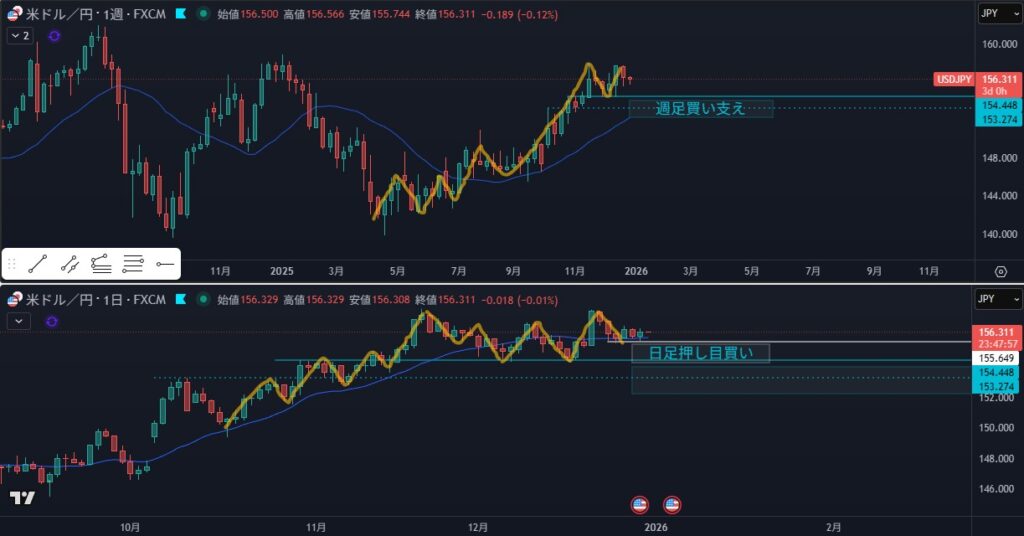1024x536 pixels.
Task: Open the JPY currency dropdown on daily chart
Action: [998, 299]
